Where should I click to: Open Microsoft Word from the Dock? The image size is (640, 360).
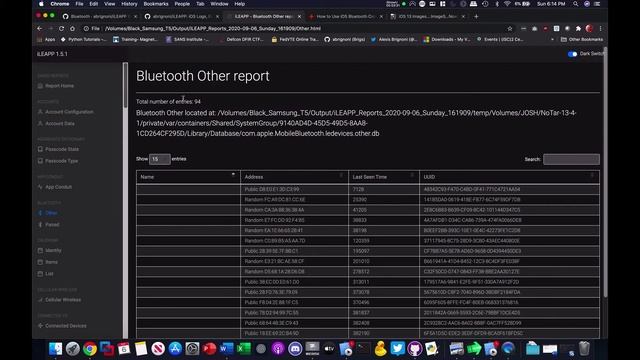[x=227, y=349]
